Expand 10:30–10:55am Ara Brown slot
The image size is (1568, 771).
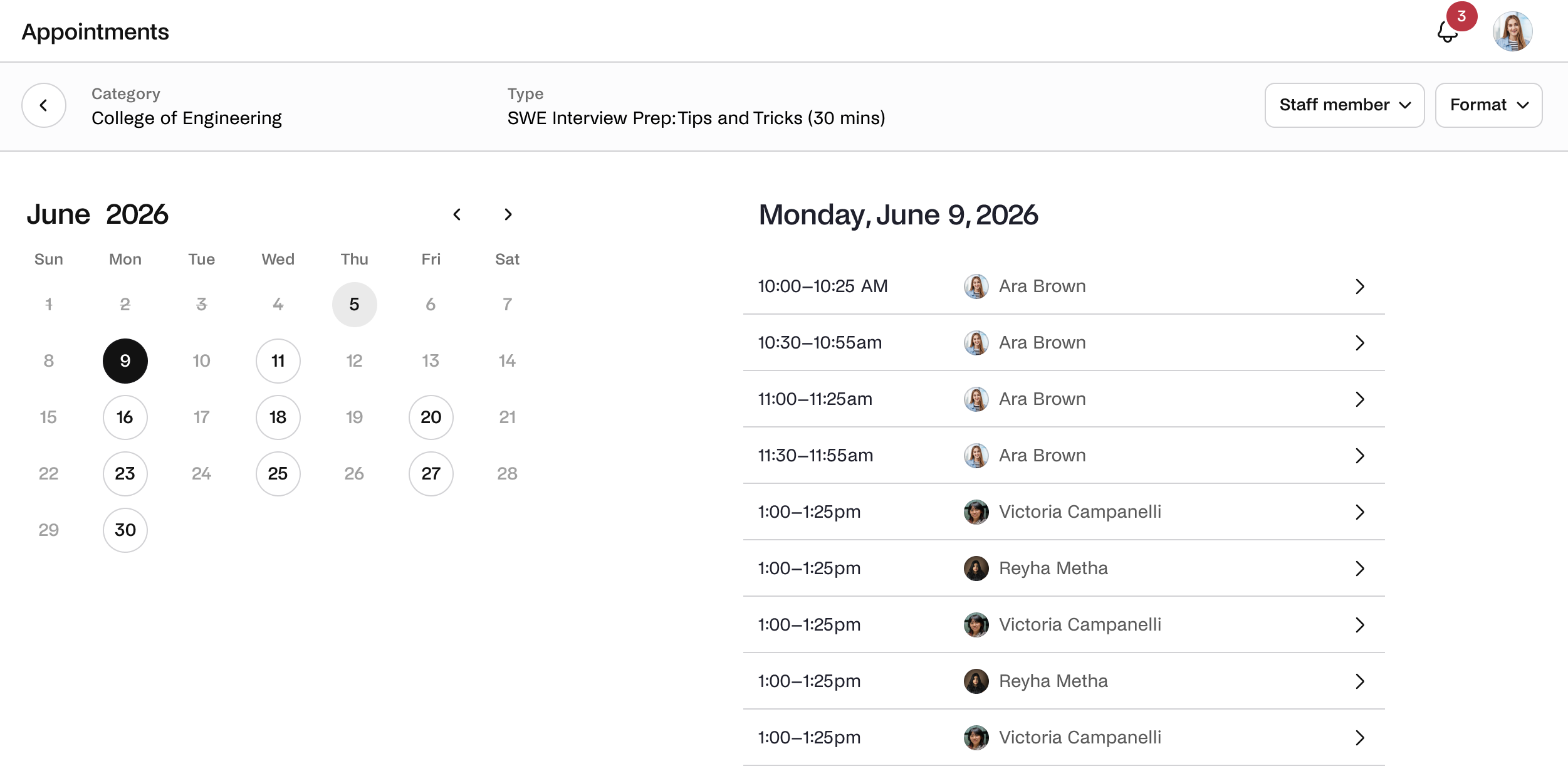click(x=1064, y=343)
